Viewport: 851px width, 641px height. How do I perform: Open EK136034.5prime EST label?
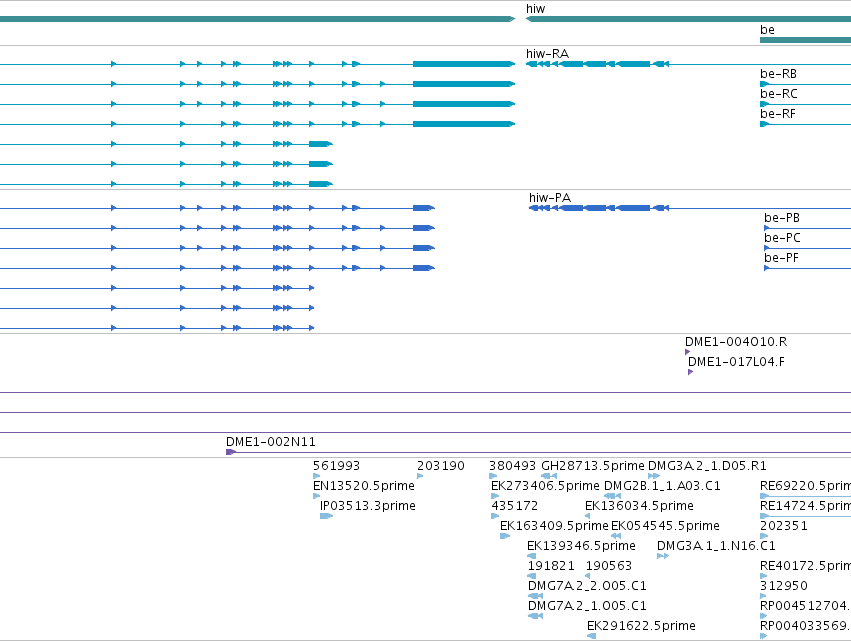click(x=639, y=506)
